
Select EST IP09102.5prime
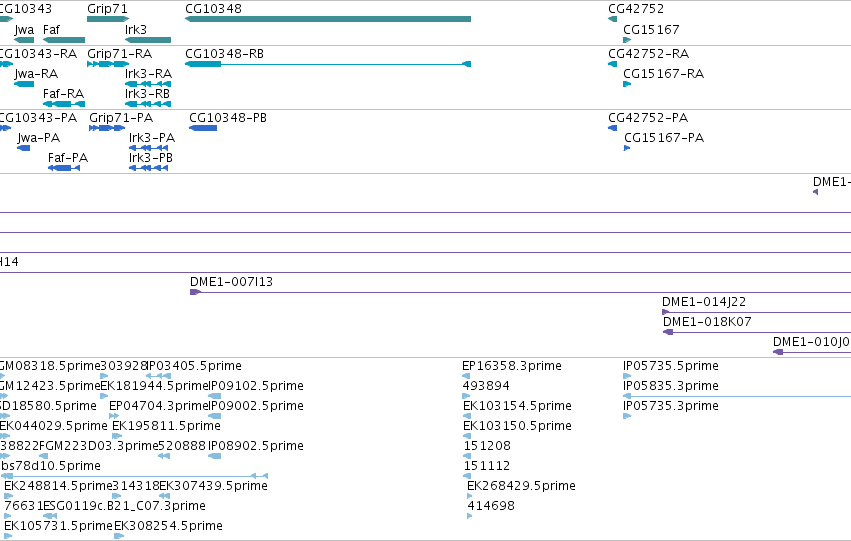pyautogui.click(x=256, y=386)
